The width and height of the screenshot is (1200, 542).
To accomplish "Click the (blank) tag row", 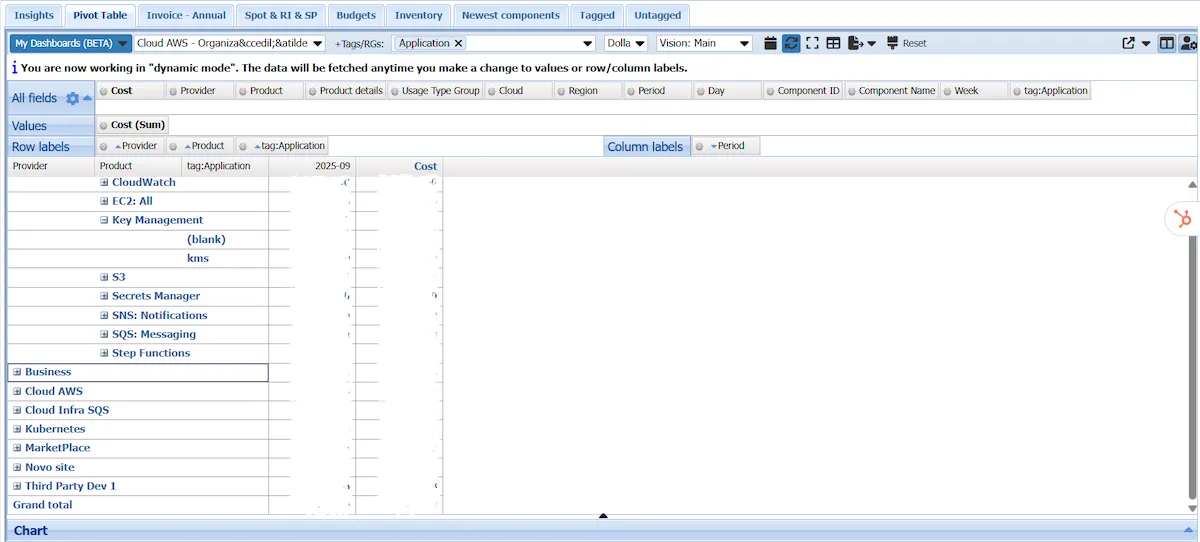I will pos(206,239).
